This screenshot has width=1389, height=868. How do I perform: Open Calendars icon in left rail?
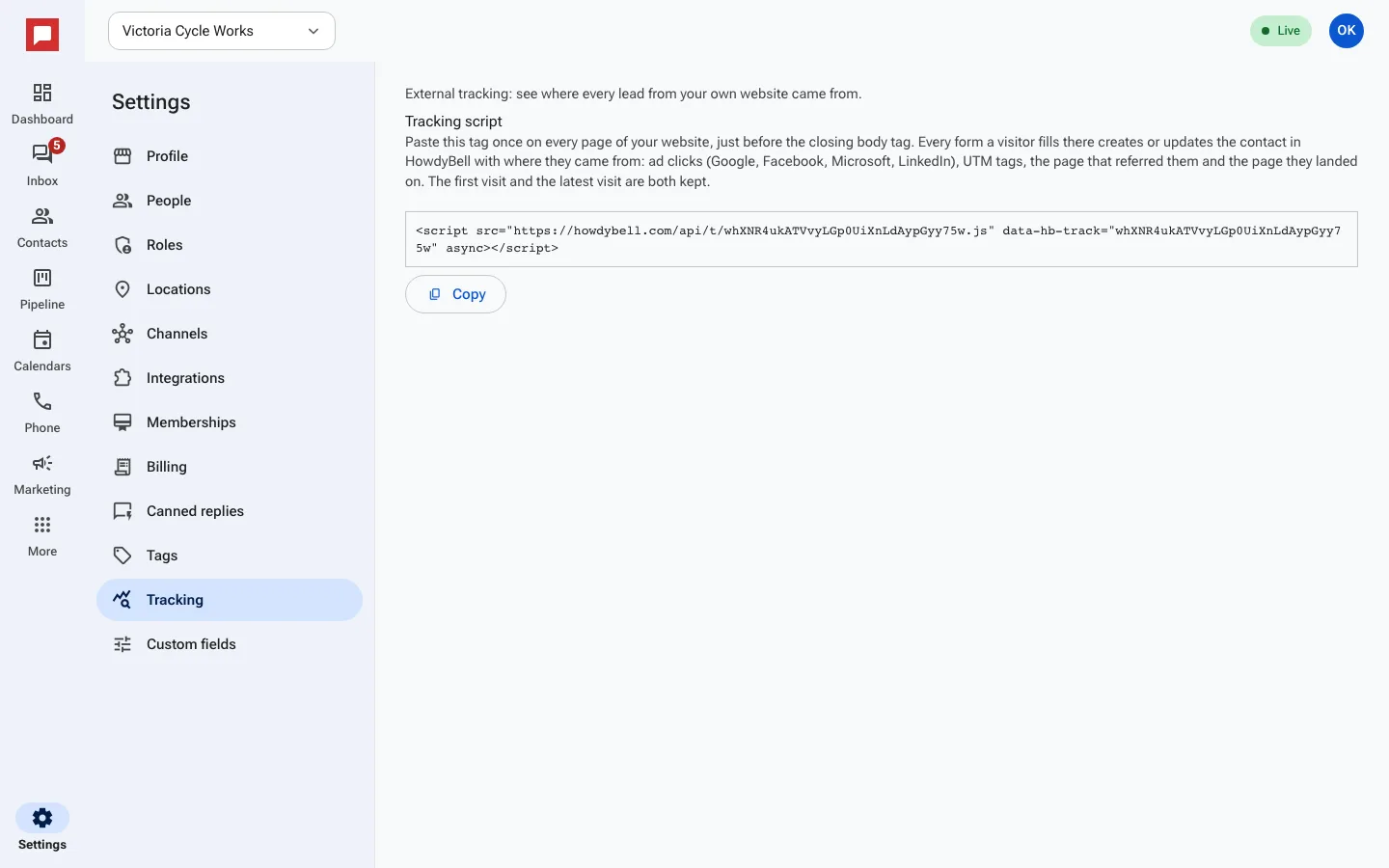42,339
